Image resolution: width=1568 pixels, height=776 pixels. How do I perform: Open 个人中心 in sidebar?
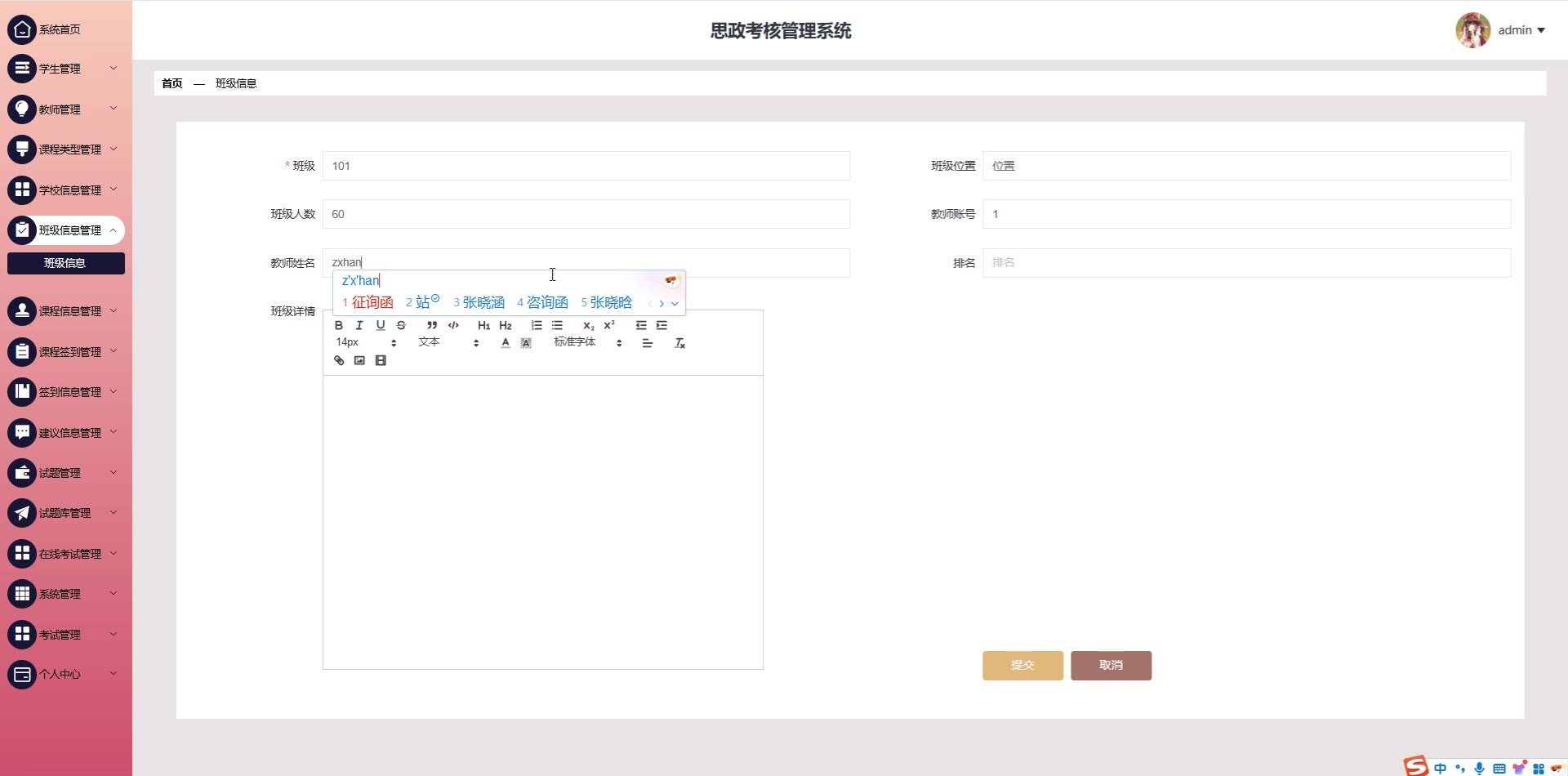(65, 675)
